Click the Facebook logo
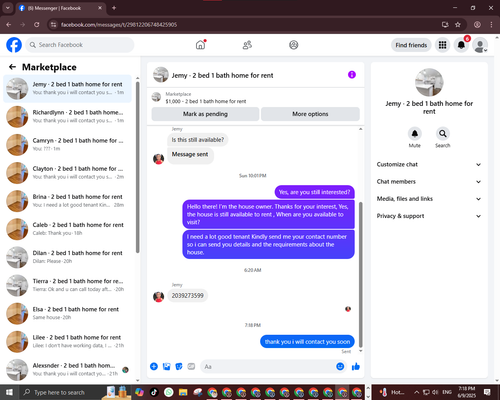This screenshot has height=400, width=500. tap(14, 45)
